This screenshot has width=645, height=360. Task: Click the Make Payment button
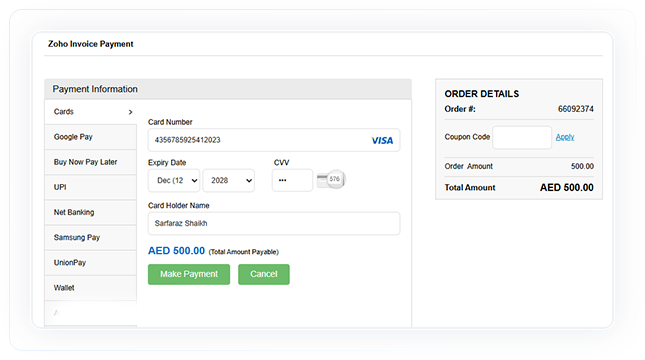click(x=189, y=274)
